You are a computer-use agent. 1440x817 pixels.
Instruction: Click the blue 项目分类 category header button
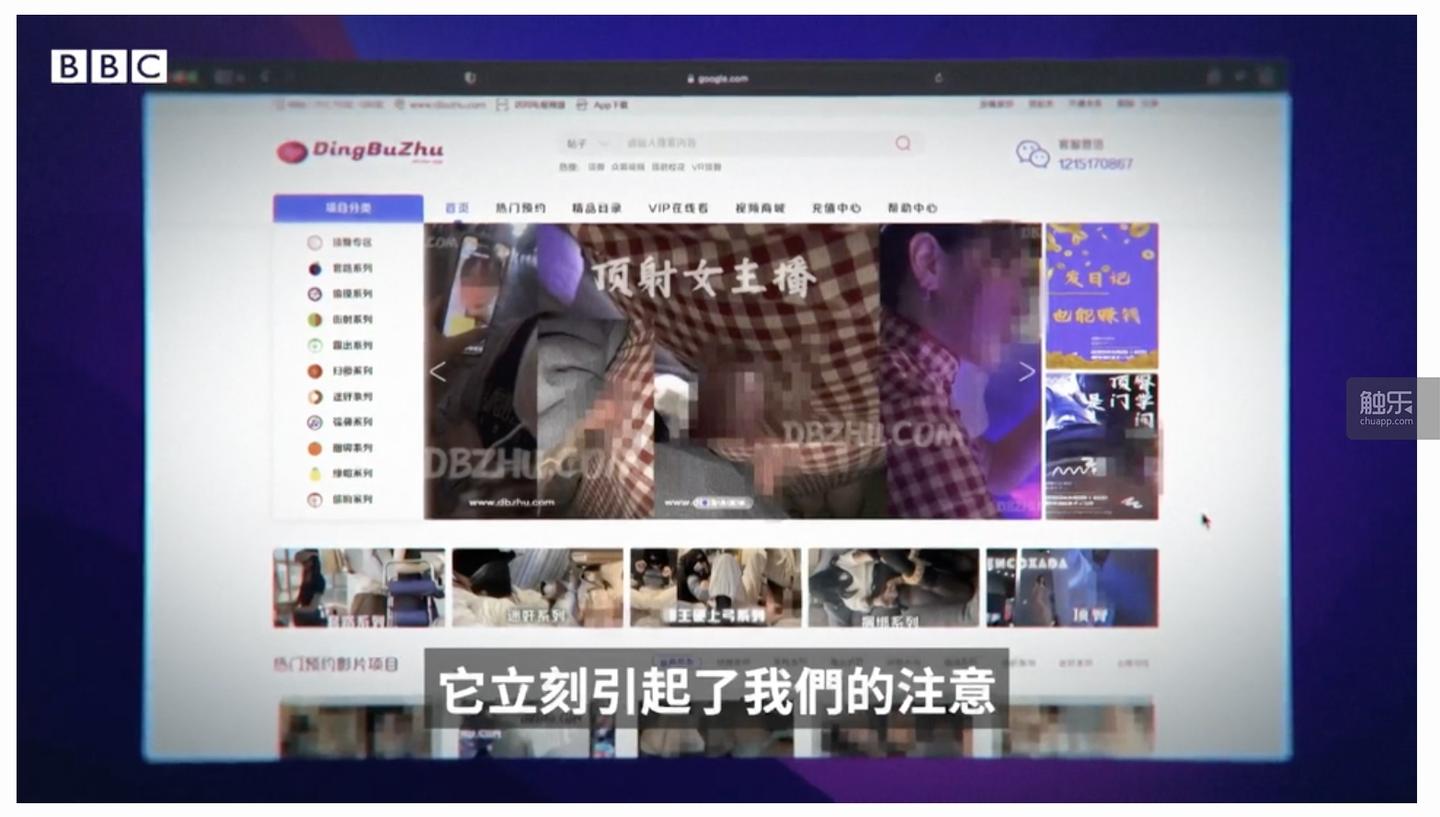point(348,208)
